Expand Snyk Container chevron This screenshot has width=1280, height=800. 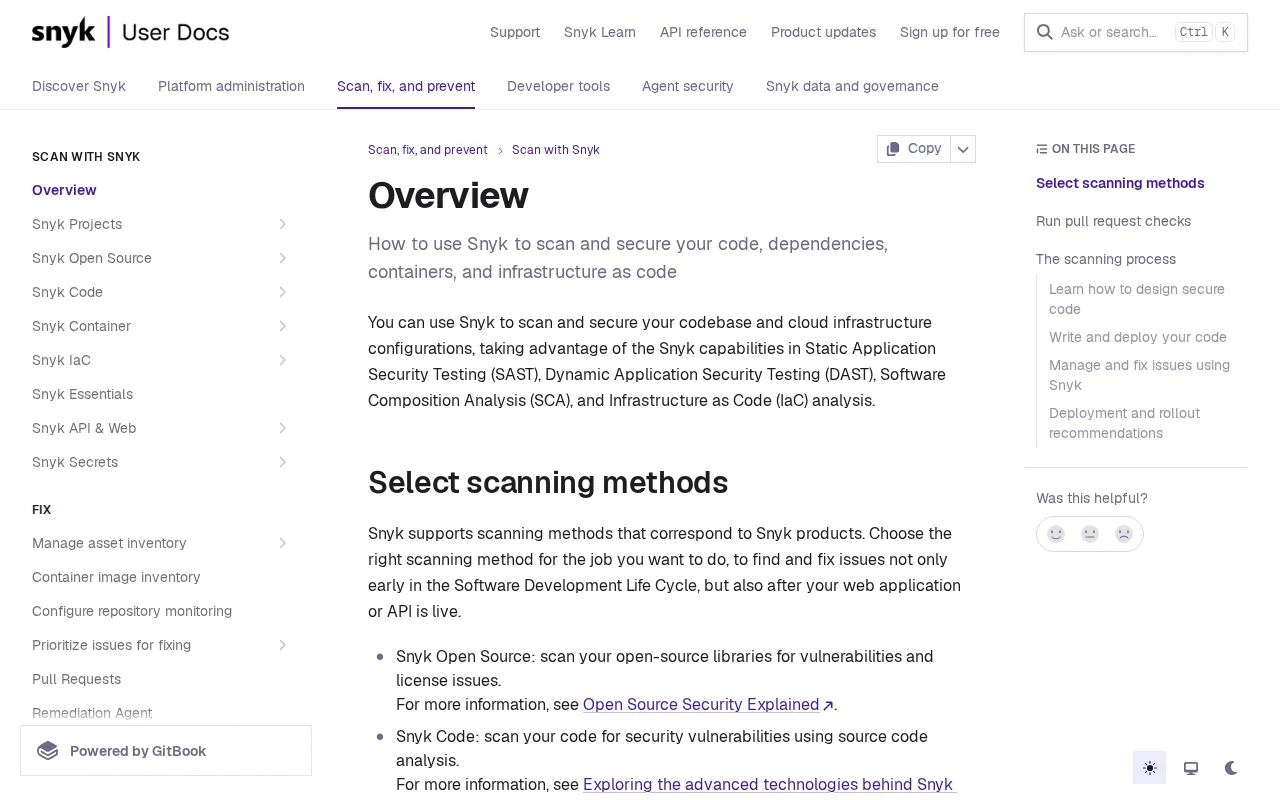283,326
